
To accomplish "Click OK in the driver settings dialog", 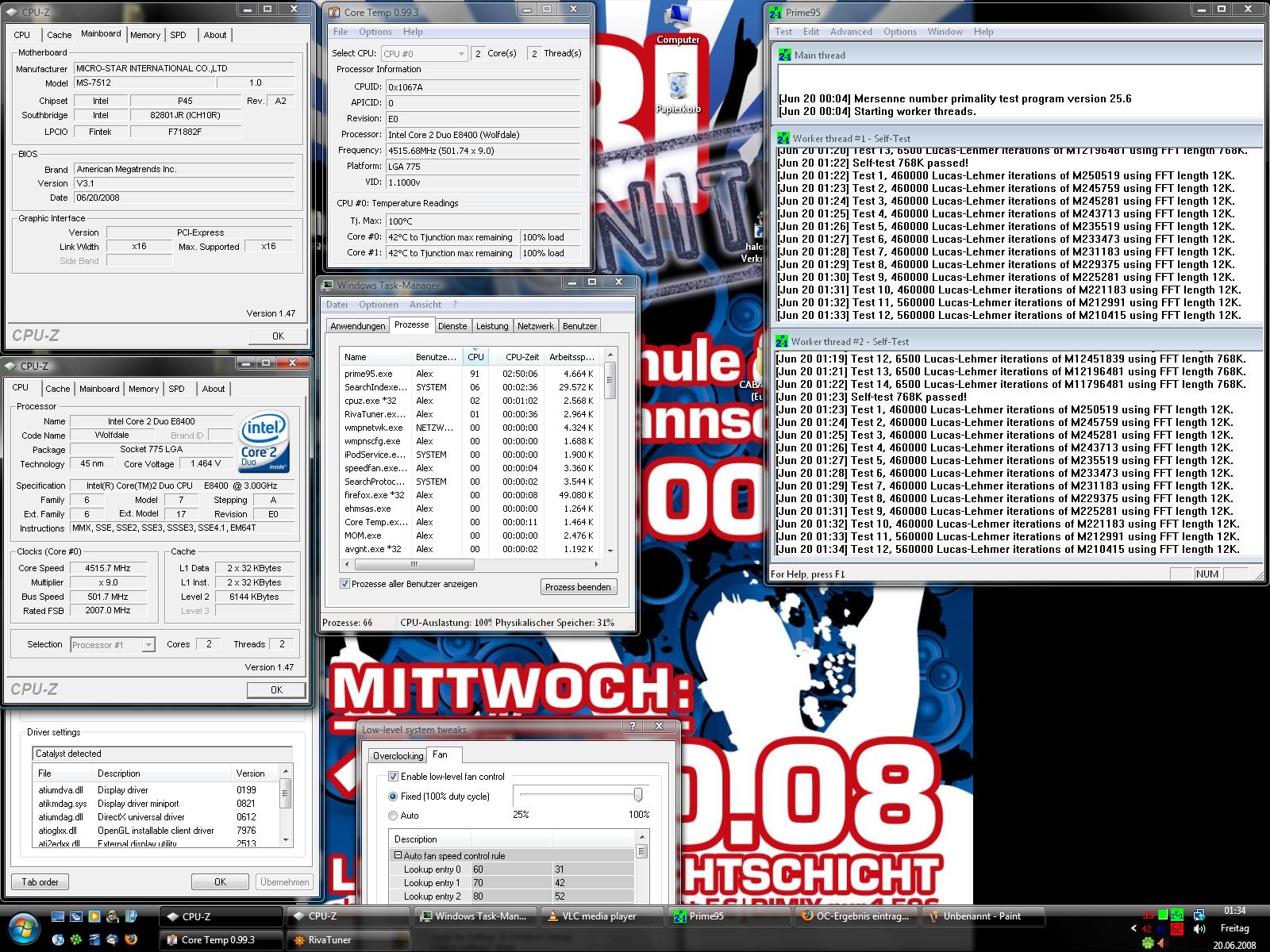I will tap(220, 882).
